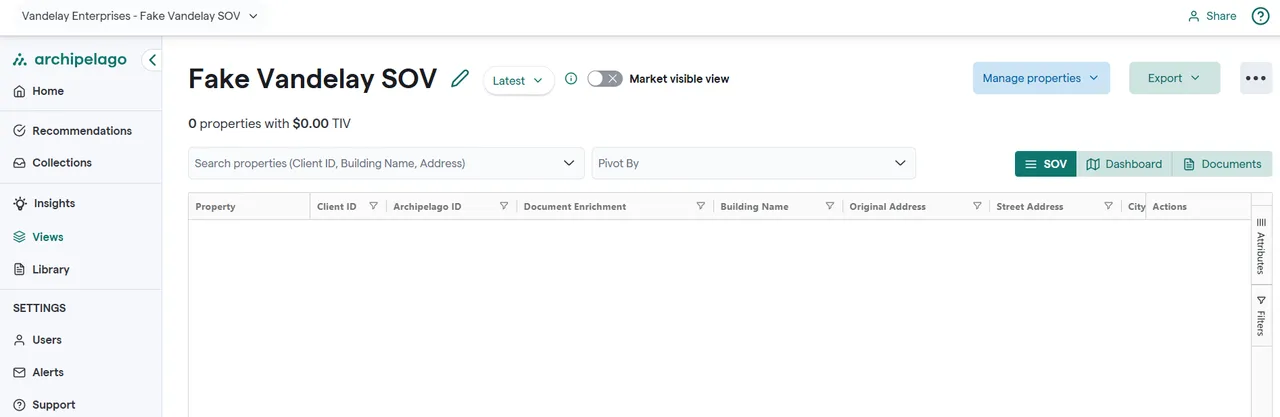Click the Share button

click(x=1211, y=16)
